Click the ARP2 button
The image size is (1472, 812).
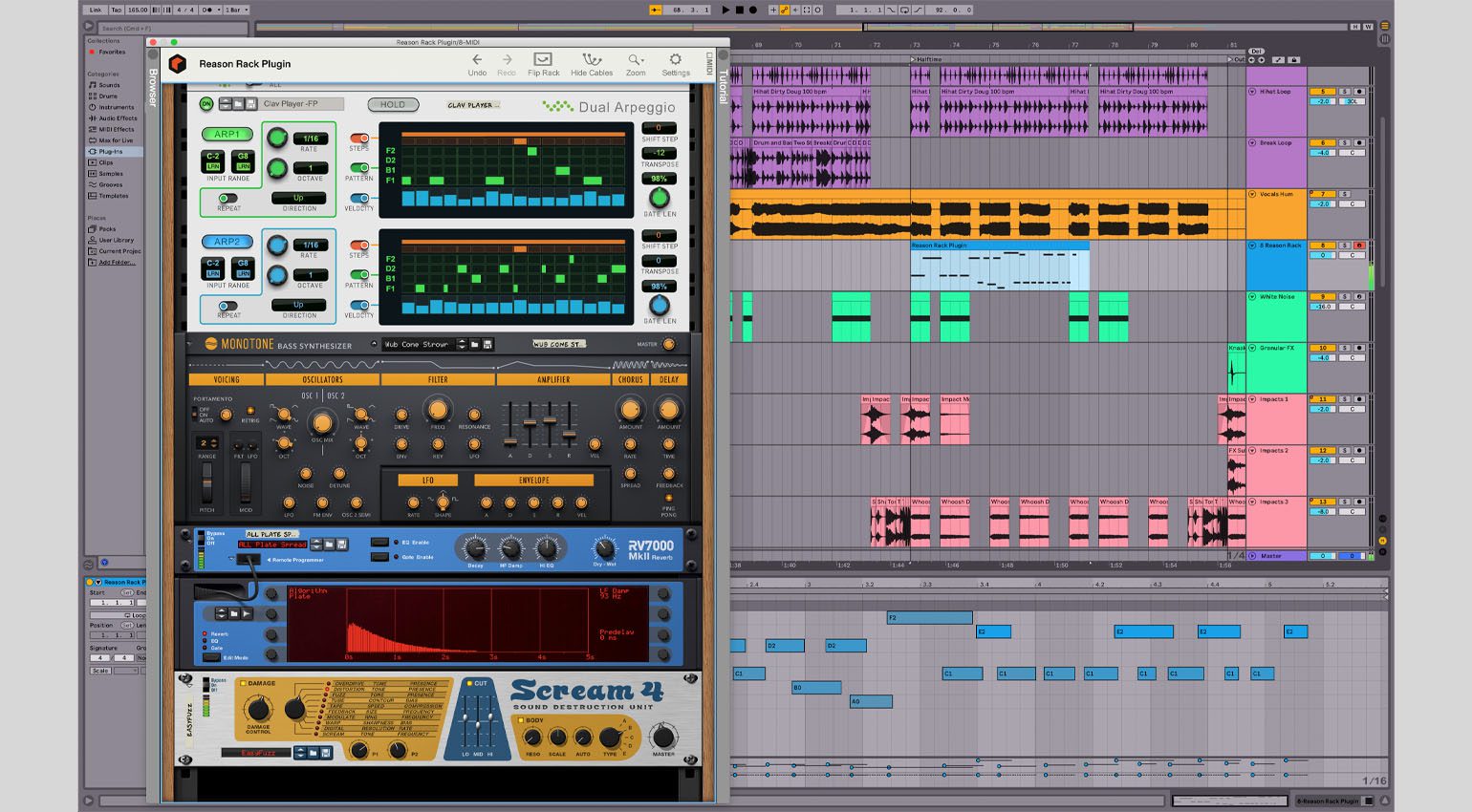point(227,242)
